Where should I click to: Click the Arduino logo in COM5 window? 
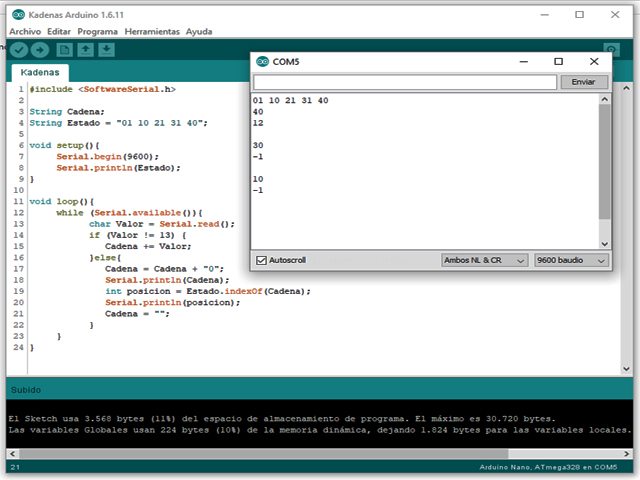262,62
